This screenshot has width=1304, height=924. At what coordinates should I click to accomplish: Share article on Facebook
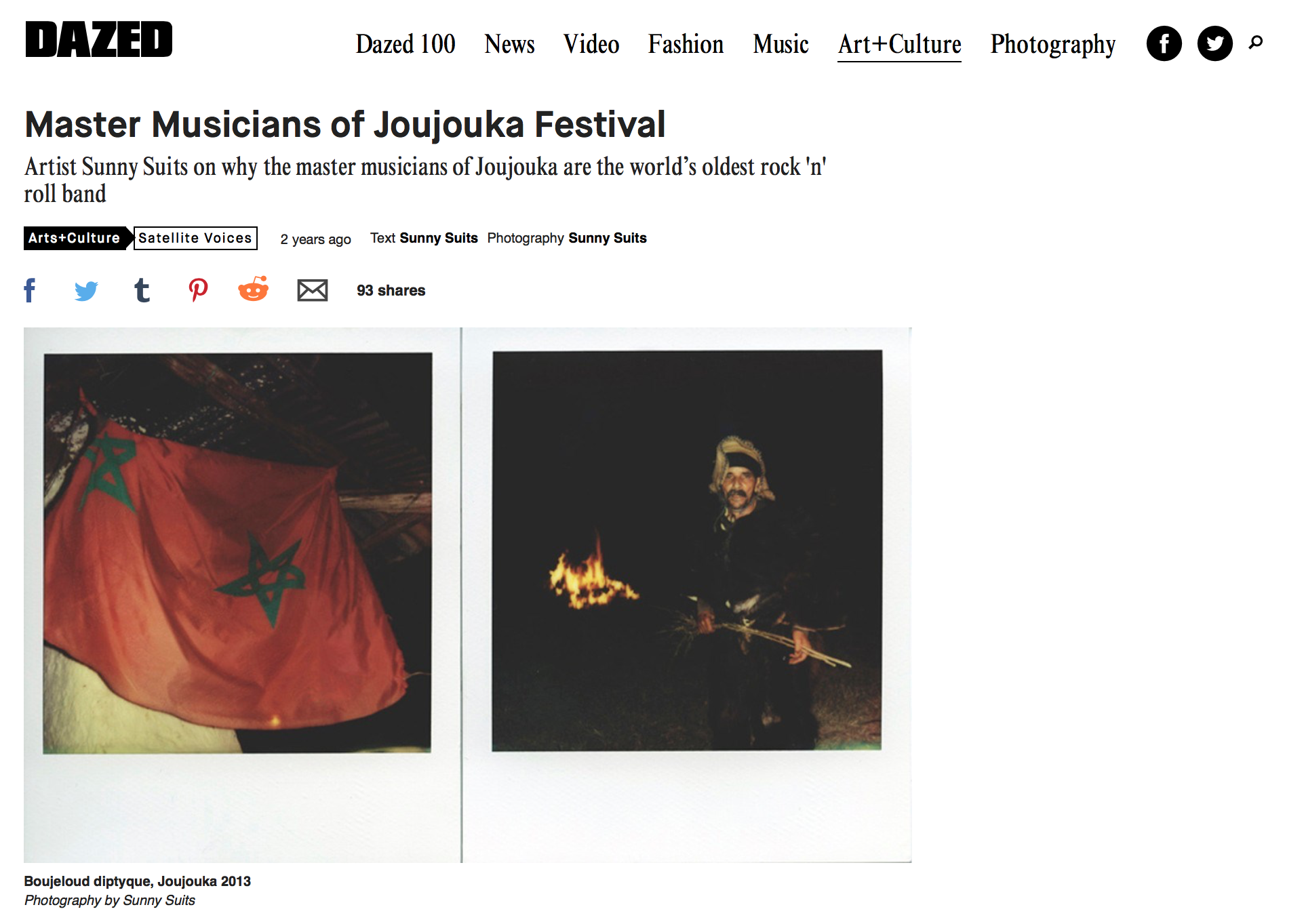[30, 290]
